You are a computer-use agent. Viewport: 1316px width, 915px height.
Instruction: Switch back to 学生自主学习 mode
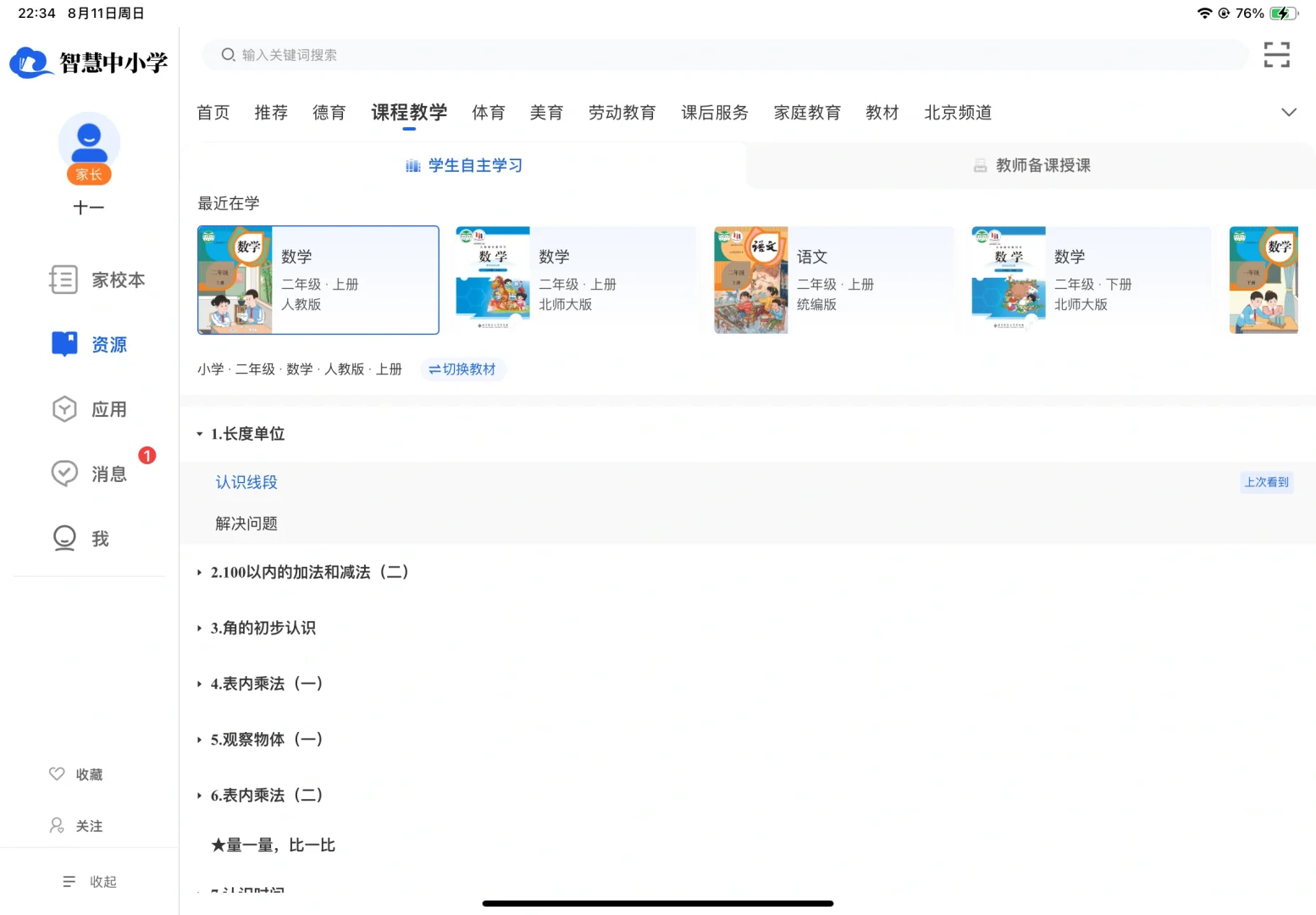point(464,165)
